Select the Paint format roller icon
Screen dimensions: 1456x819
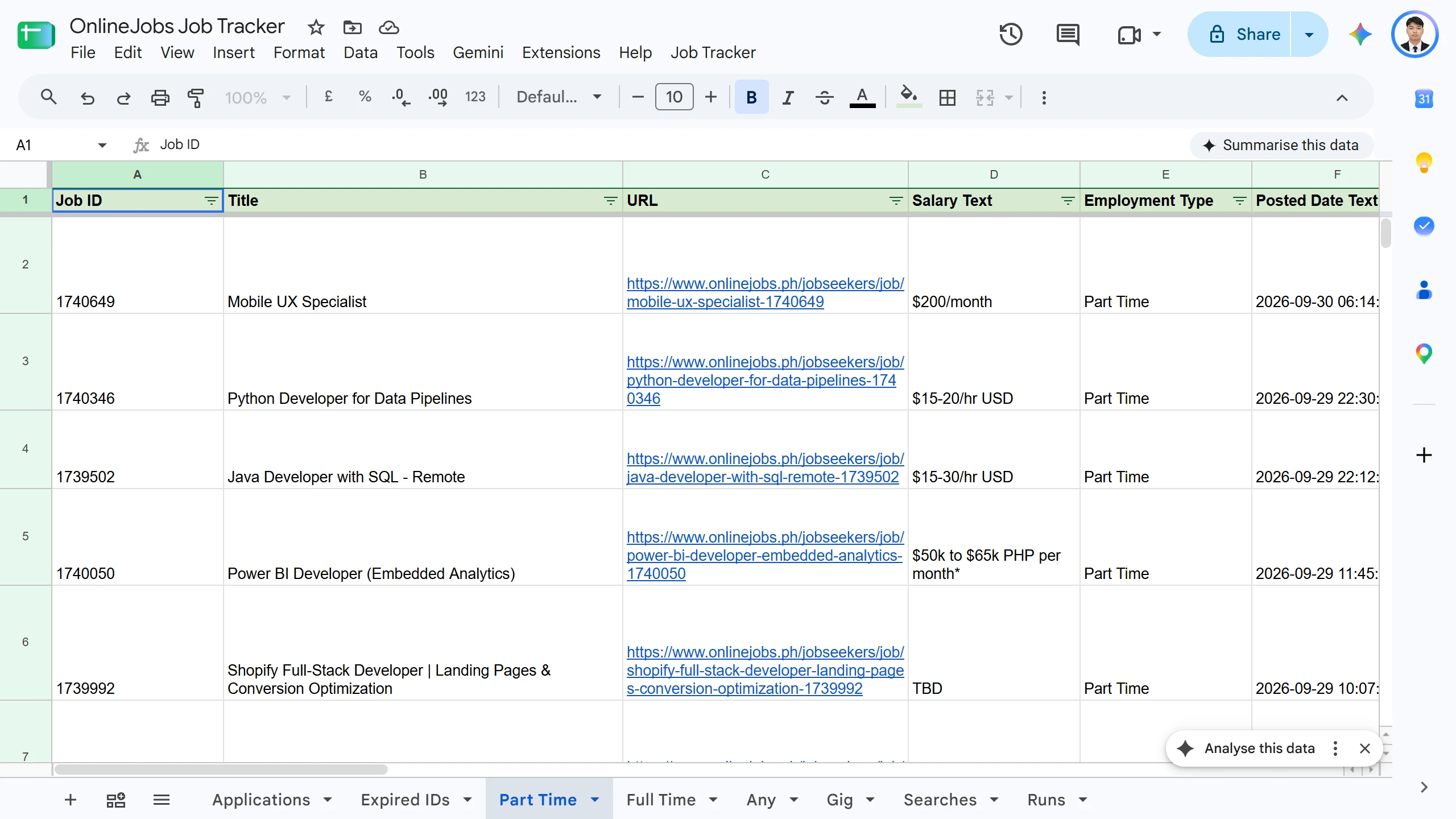tap(196, 97)
